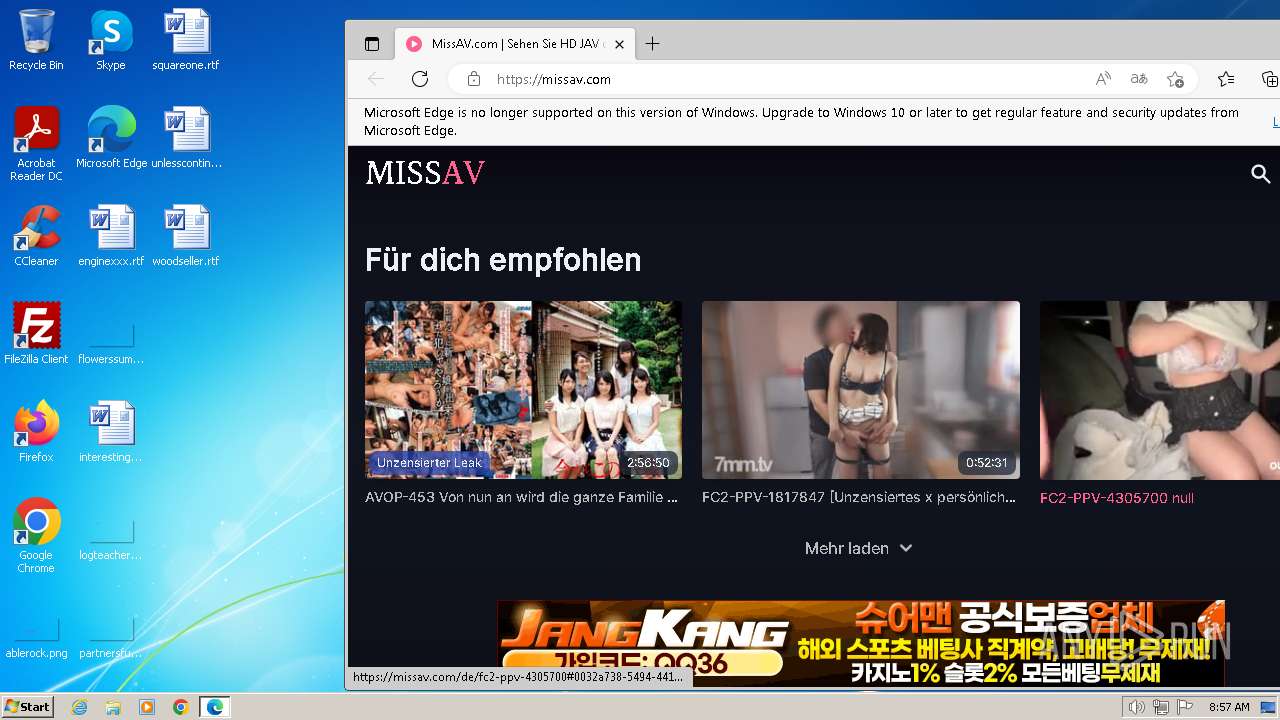Open Action Center flag in the tray
This screenshot has height=720, width=1280.
(x=1185, y=707)
